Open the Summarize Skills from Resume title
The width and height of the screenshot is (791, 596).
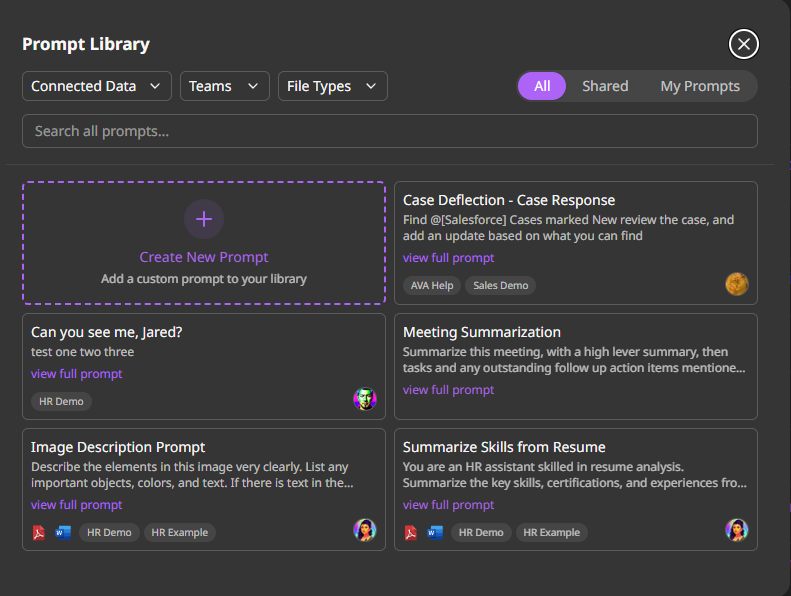coord(504,448)
